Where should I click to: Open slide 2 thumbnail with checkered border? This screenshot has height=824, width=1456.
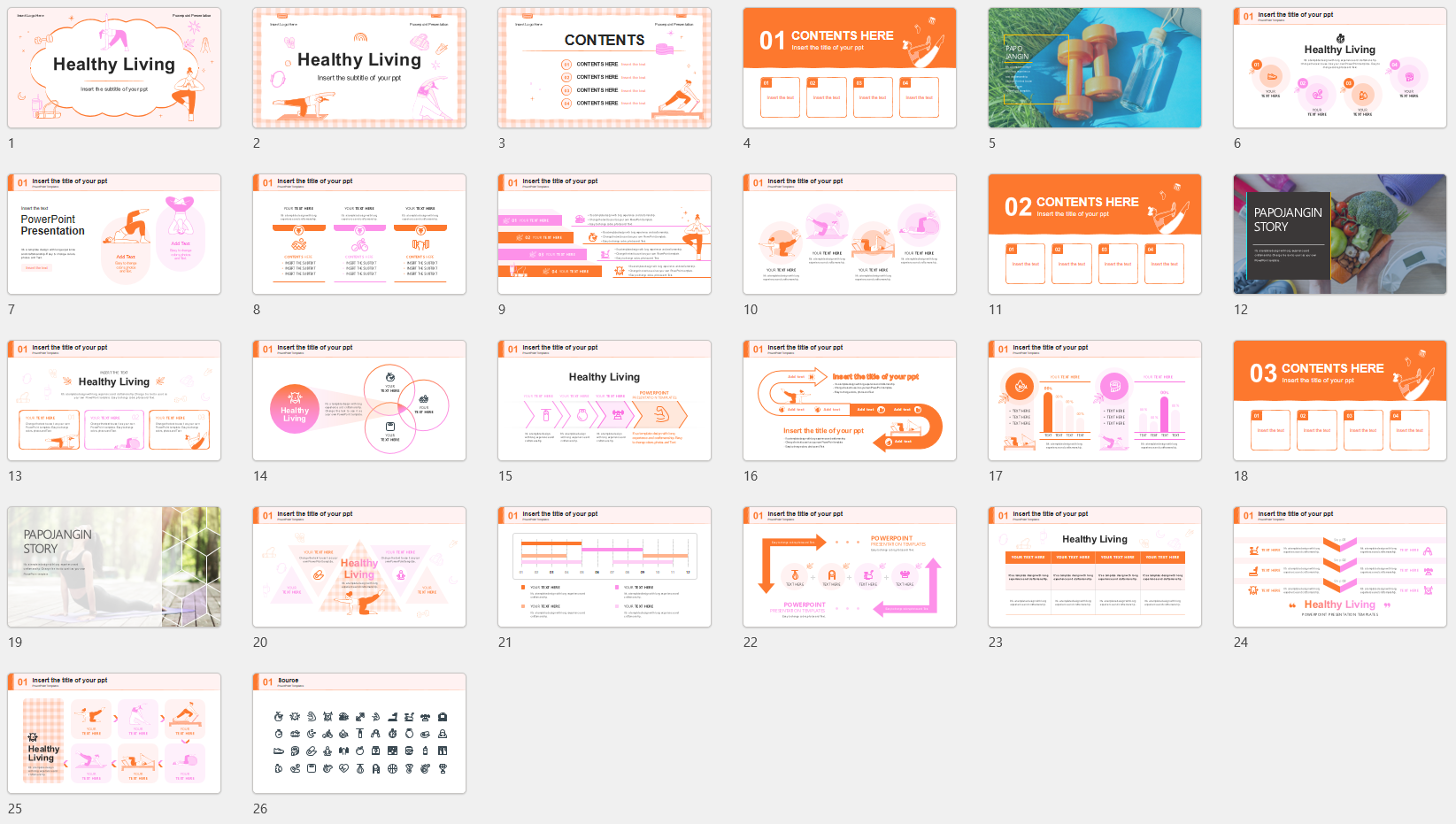359,68
